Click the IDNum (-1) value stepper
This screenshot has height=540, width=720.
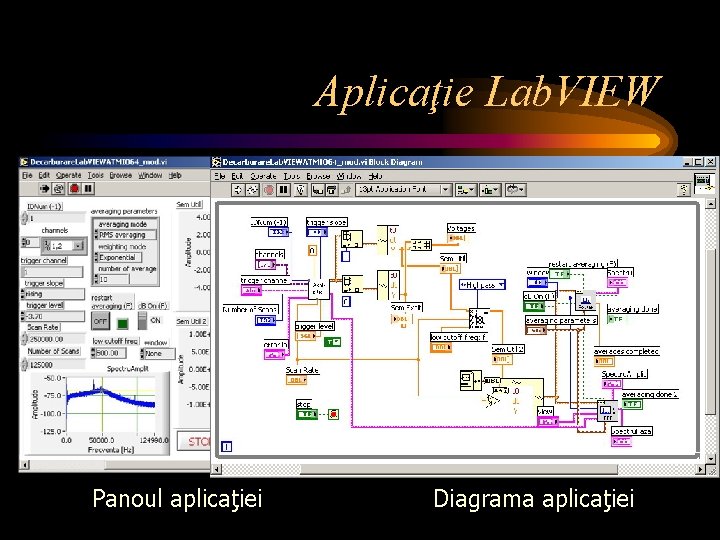(24, 219)
